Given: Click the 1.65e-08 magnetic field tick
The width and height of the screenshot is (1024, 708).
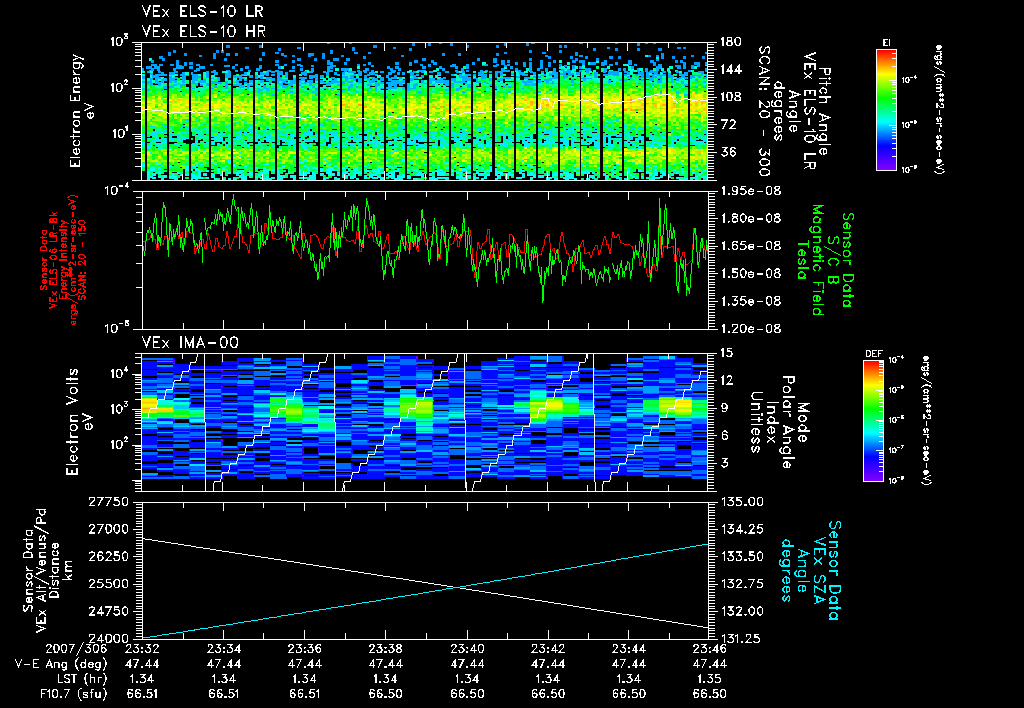Looking at the screenshot, I should (750, 246).
